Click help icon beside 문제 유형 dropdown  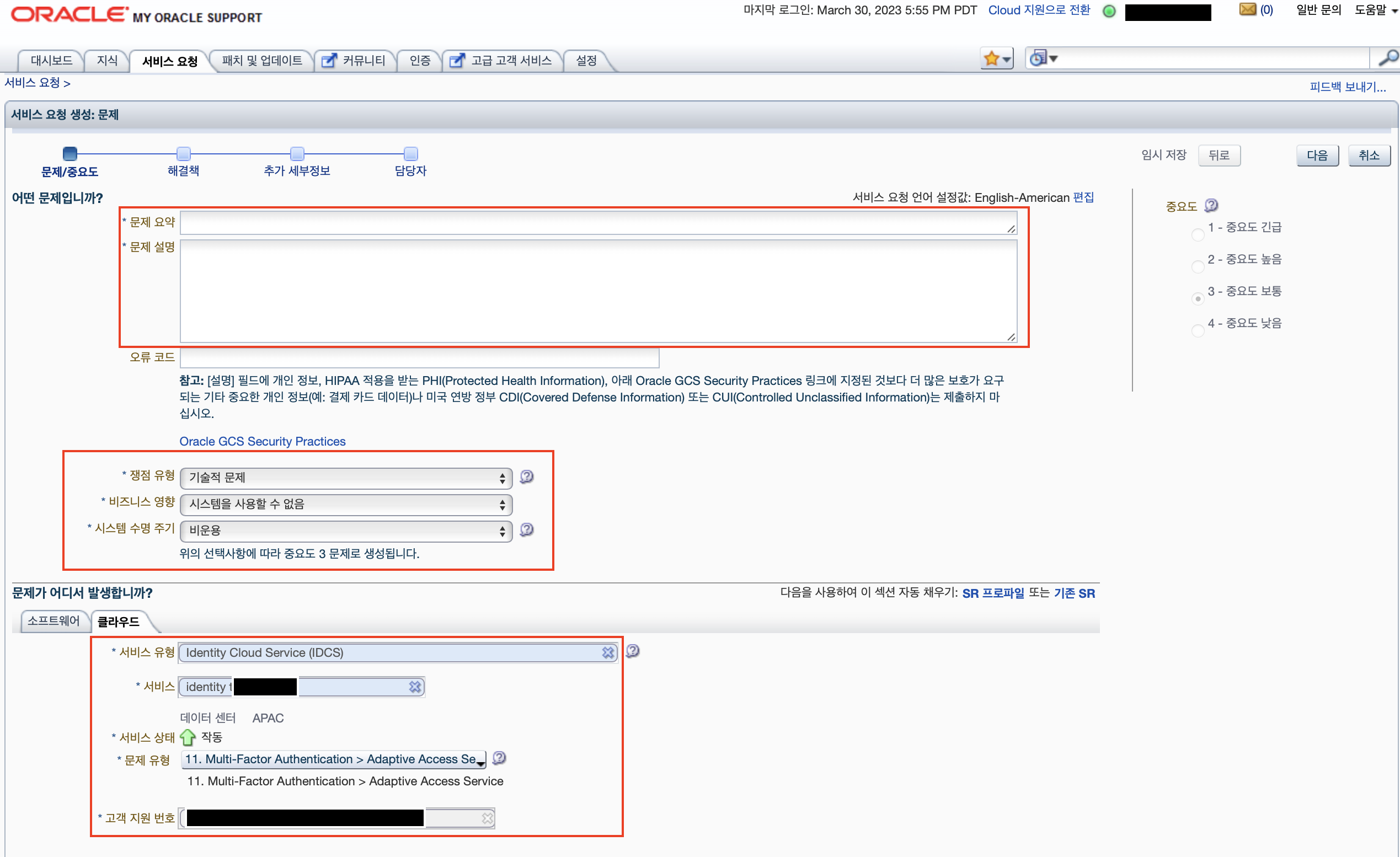pyautogui.click(x=499, y=758)
